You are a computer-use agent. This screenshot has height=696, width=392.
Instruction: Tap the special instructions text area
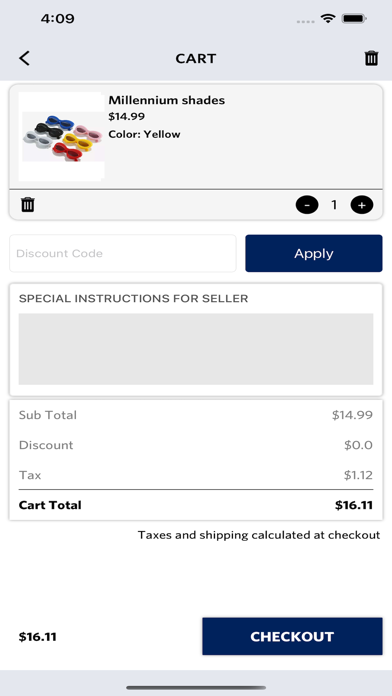click(x=196, y=349)
